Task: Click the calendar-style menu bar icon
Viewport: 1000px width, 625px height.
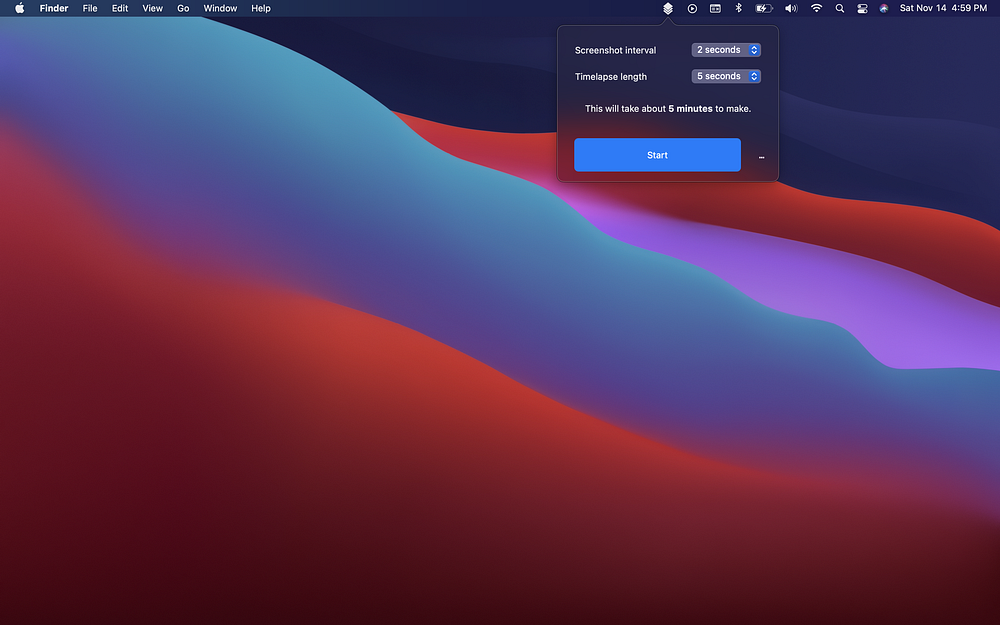Action: (x=716, y=8)
